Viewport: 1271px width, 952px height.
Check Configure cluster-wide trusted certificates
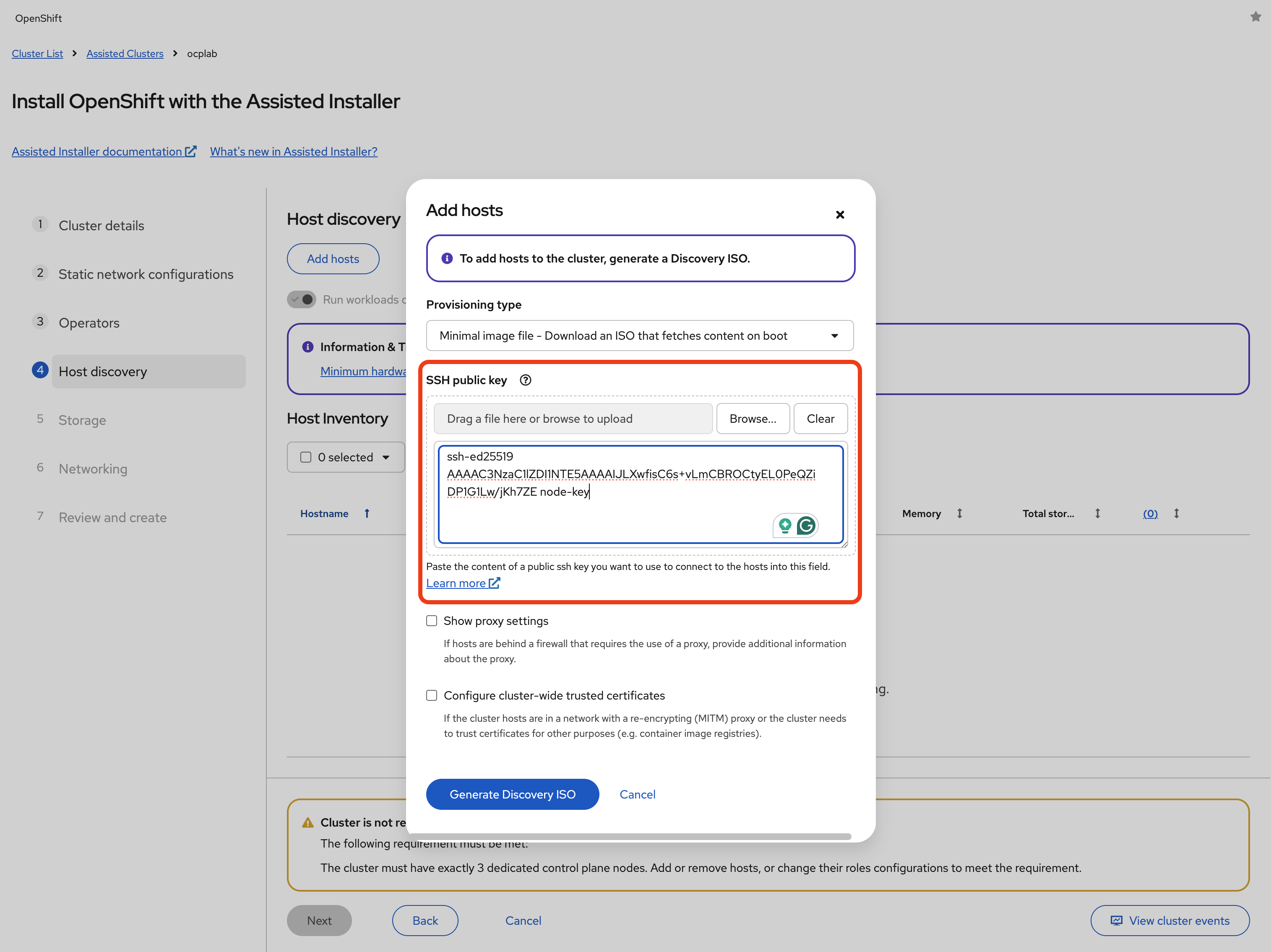(x=432, y=695)
